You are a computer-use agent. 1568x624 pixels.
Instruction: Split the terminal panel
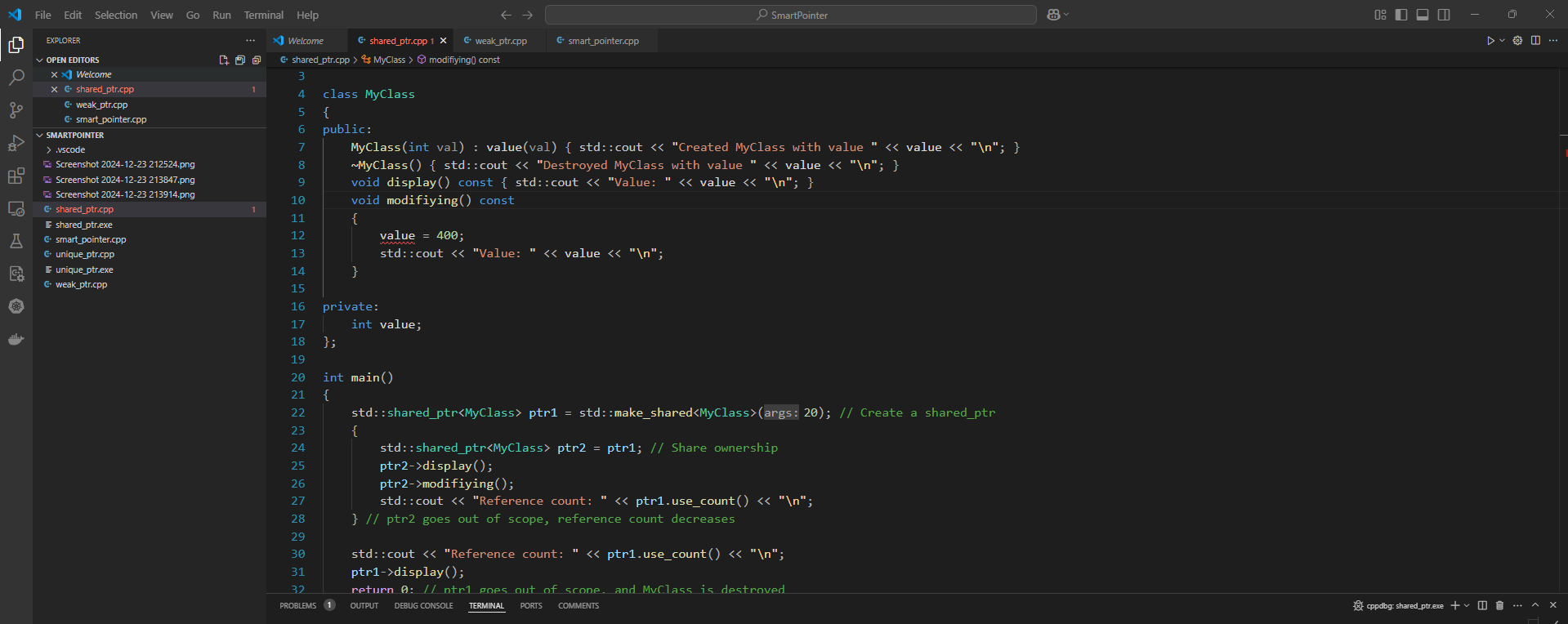coord(1482,605)
